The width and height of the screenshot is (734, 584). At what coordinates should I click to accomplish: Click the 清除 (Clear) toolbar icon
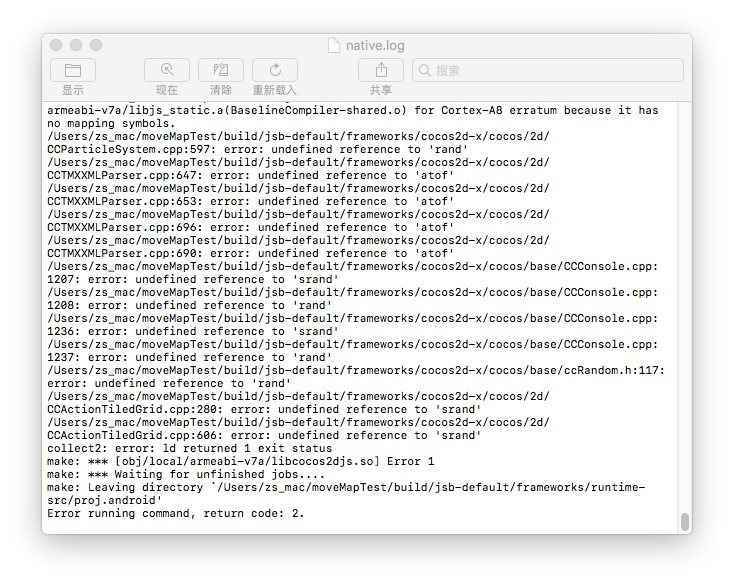221,70
